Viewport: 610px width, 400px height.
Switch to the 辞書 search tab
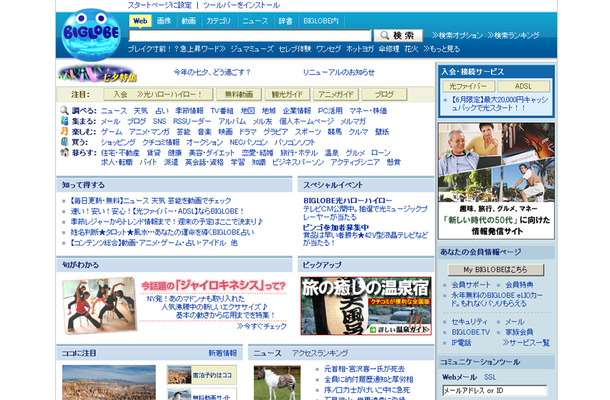(286, 21)
